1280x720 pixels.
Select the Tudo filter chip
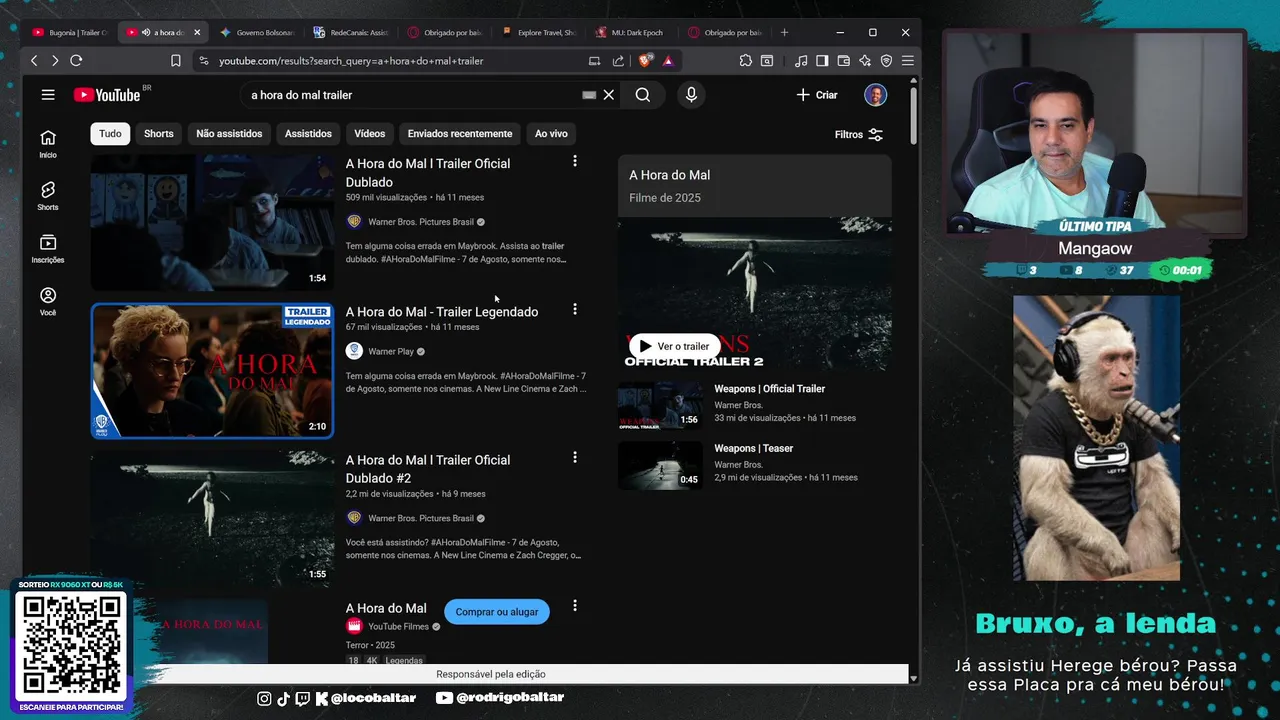click(x=110, y=133)
